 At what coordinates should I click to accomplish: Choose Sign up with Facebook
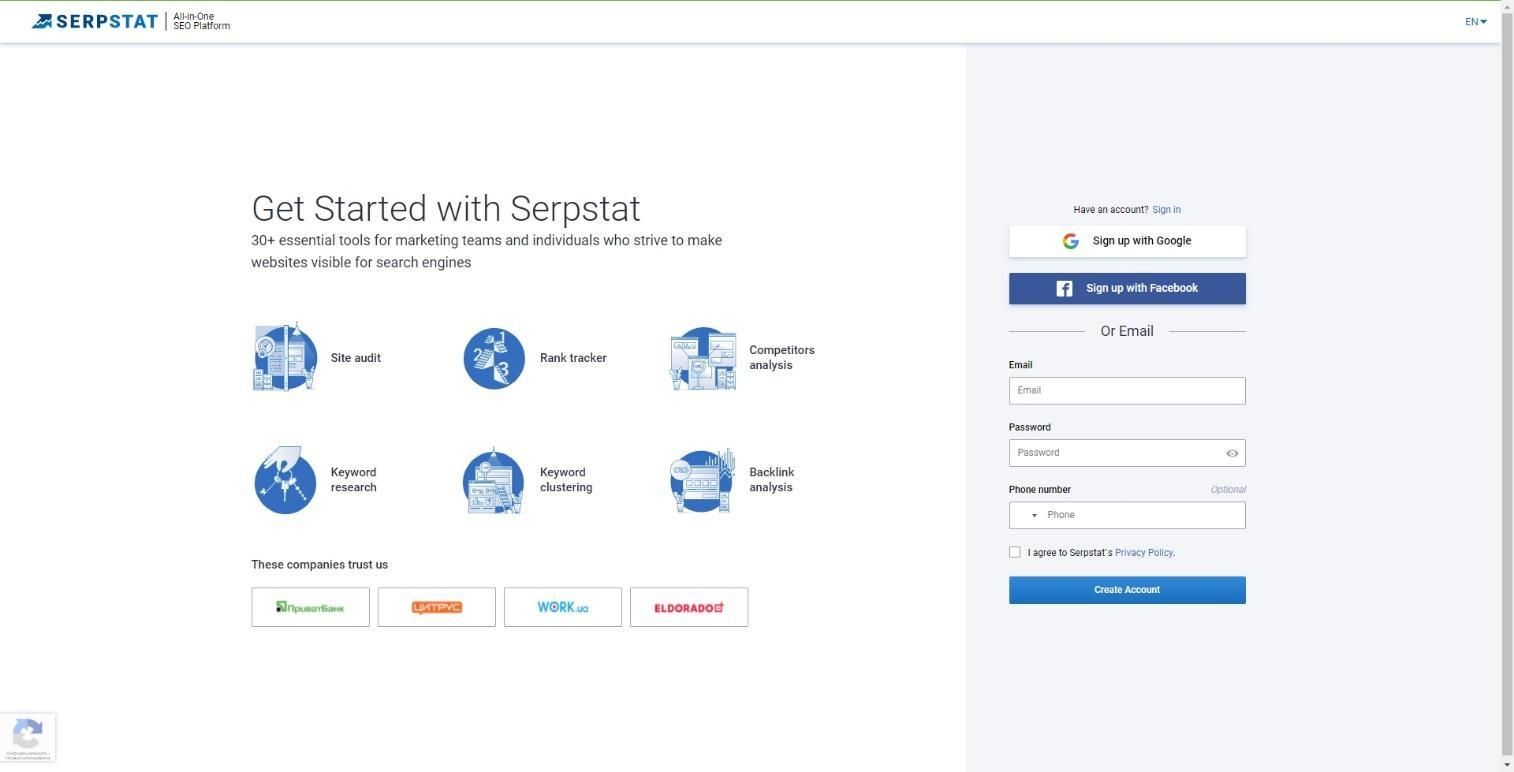coord(1127,288)
